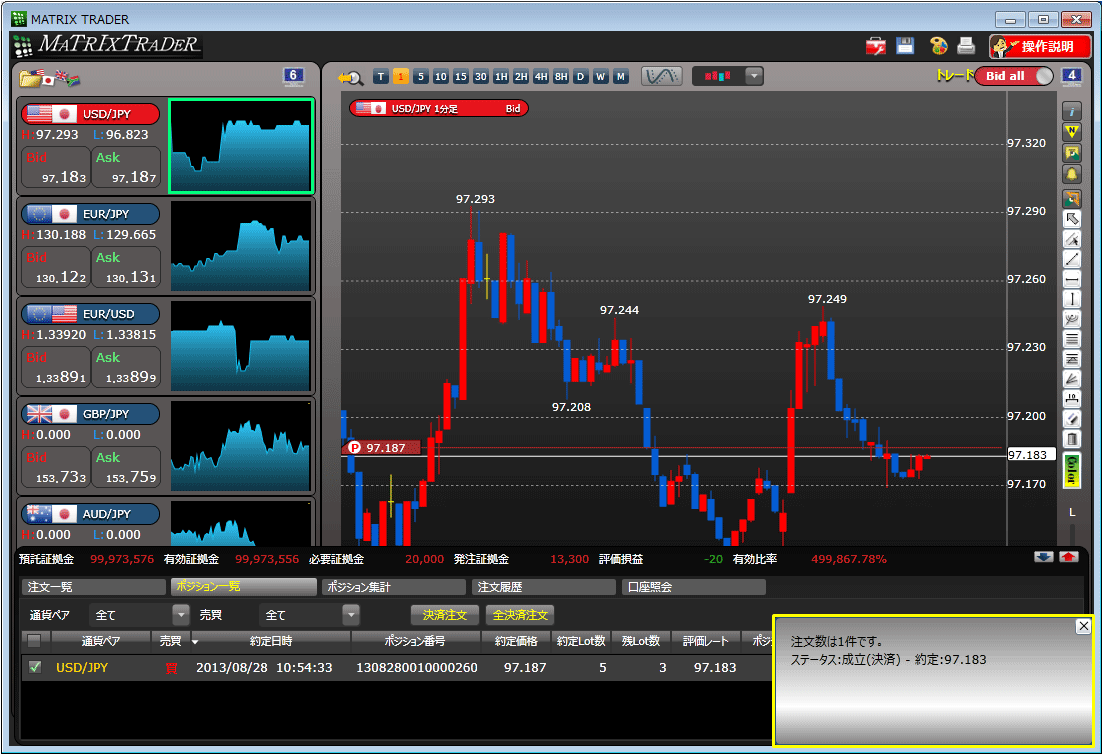Image resolution: width=1103 pixels, height=755 pixels.
Task: Open the Color picker button in chart sidebar
Action: [1071, 471]
